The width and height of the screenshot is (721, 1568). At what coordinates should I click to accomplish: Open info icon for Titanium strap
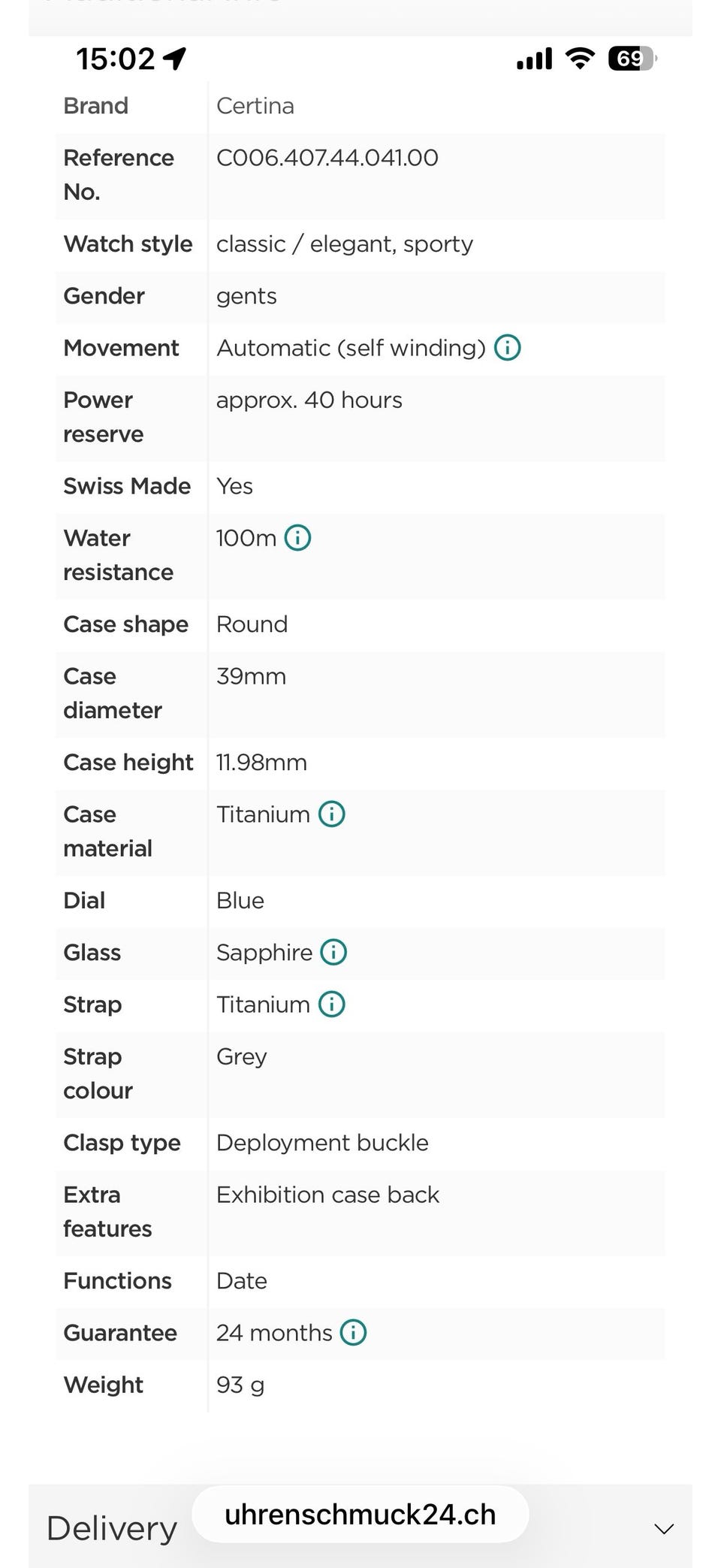tap(332, 1004)
